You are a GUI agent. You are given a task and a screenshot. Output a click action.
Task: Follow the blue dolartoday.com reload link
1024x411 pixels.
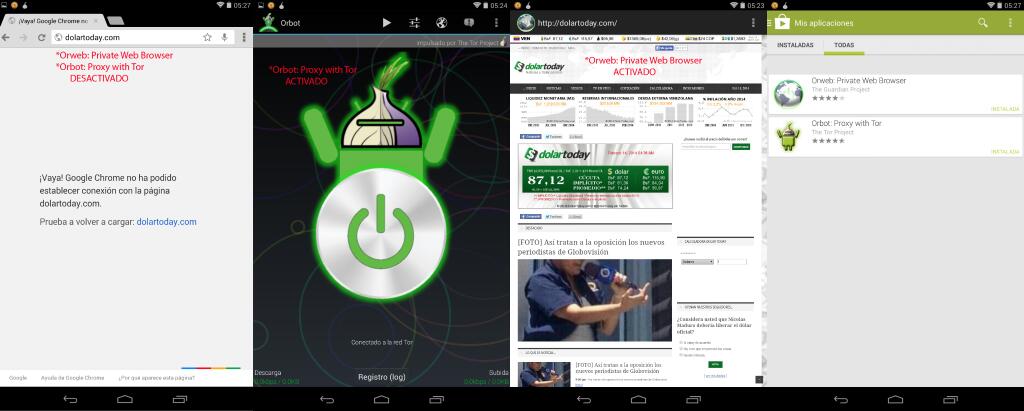click(167, 222)
